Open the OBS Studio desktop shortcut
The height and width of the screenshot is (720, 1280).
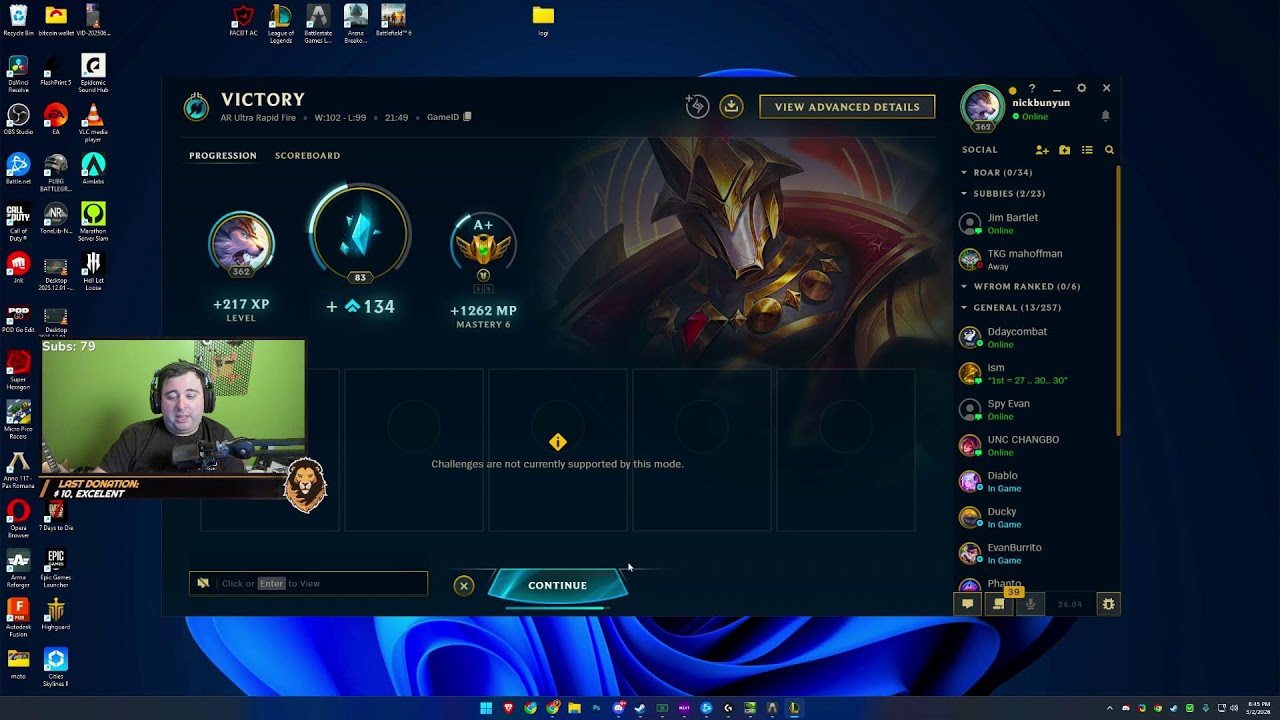(18, 120)
